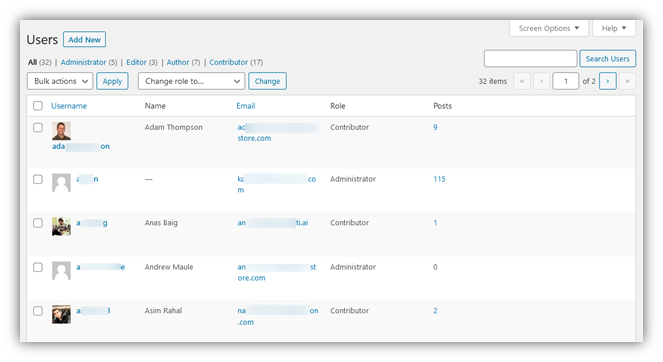The height and width of the screenshot is (362, 663).
Task: Click Andrew Maule's email address link
Action: click(x=277, y=272)
